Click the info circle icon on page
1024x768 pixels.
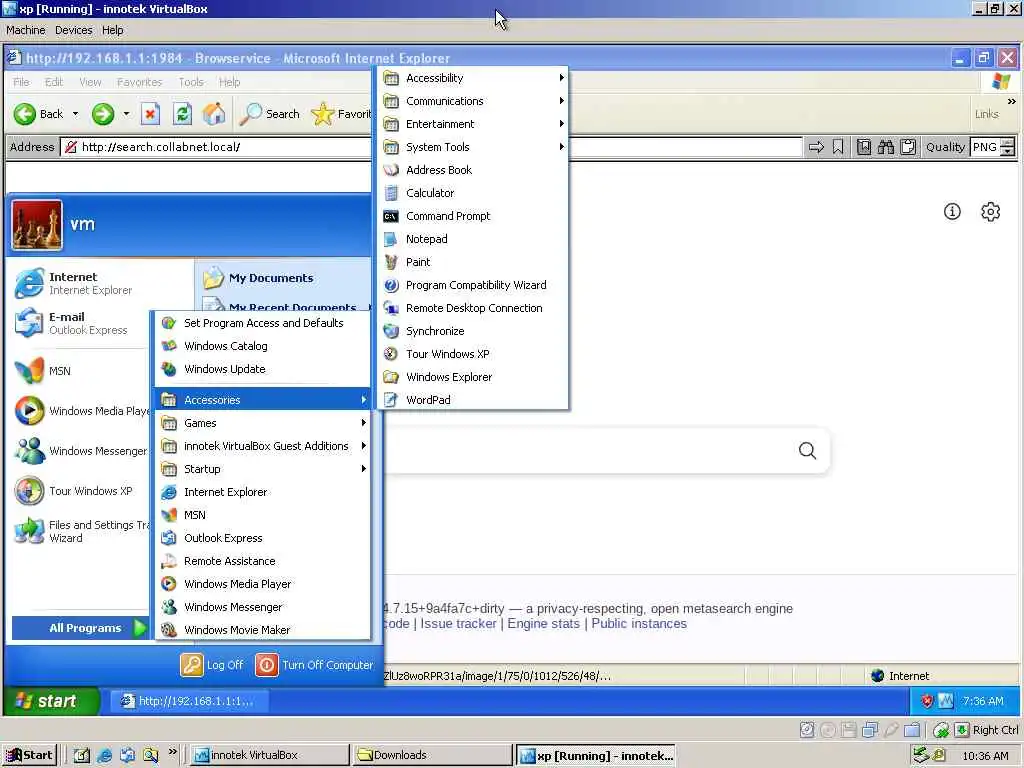(x=952, y=212)
